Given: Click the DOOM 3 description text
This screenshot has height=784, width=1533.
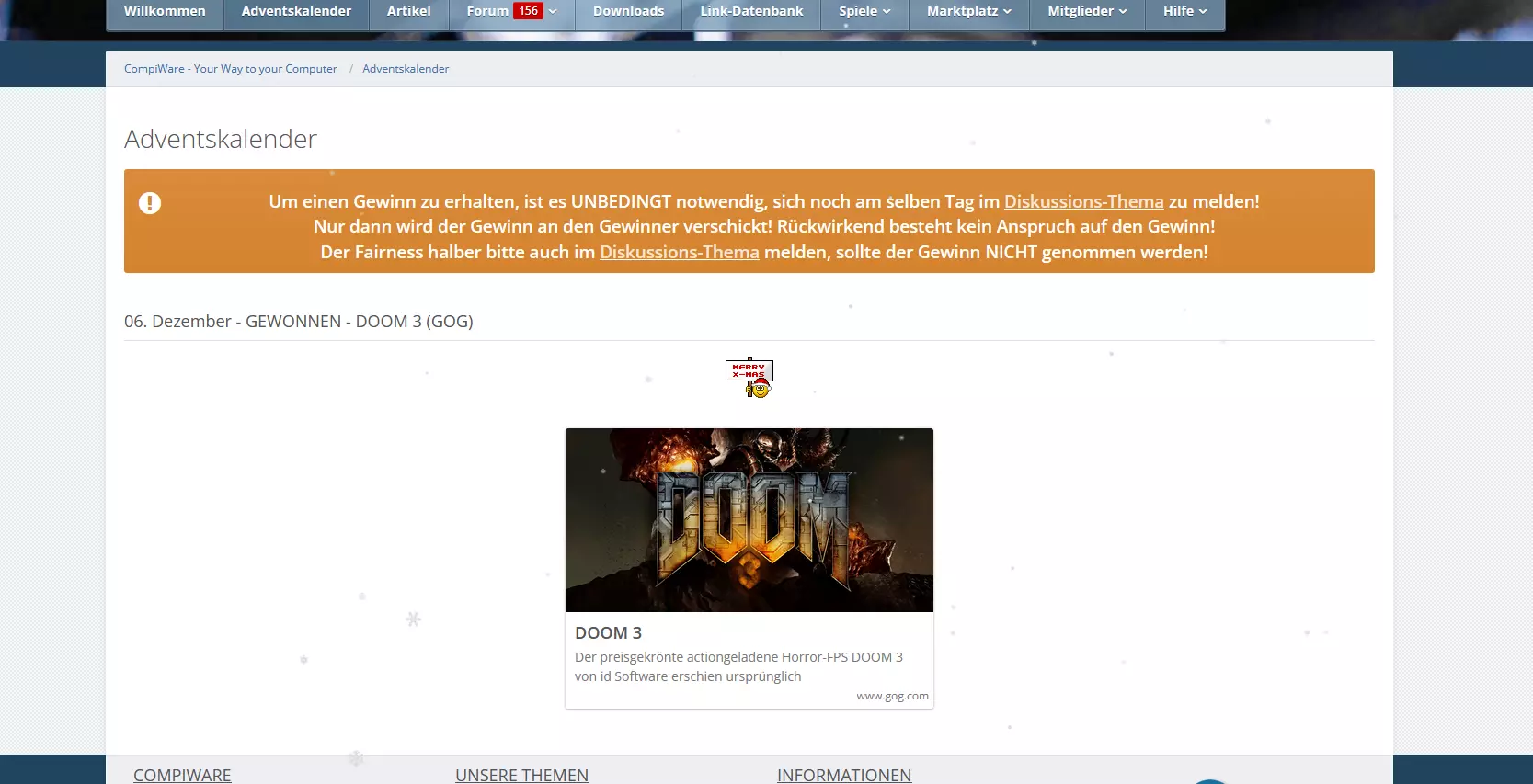Looking at the screenshot, I should (738, 666).
